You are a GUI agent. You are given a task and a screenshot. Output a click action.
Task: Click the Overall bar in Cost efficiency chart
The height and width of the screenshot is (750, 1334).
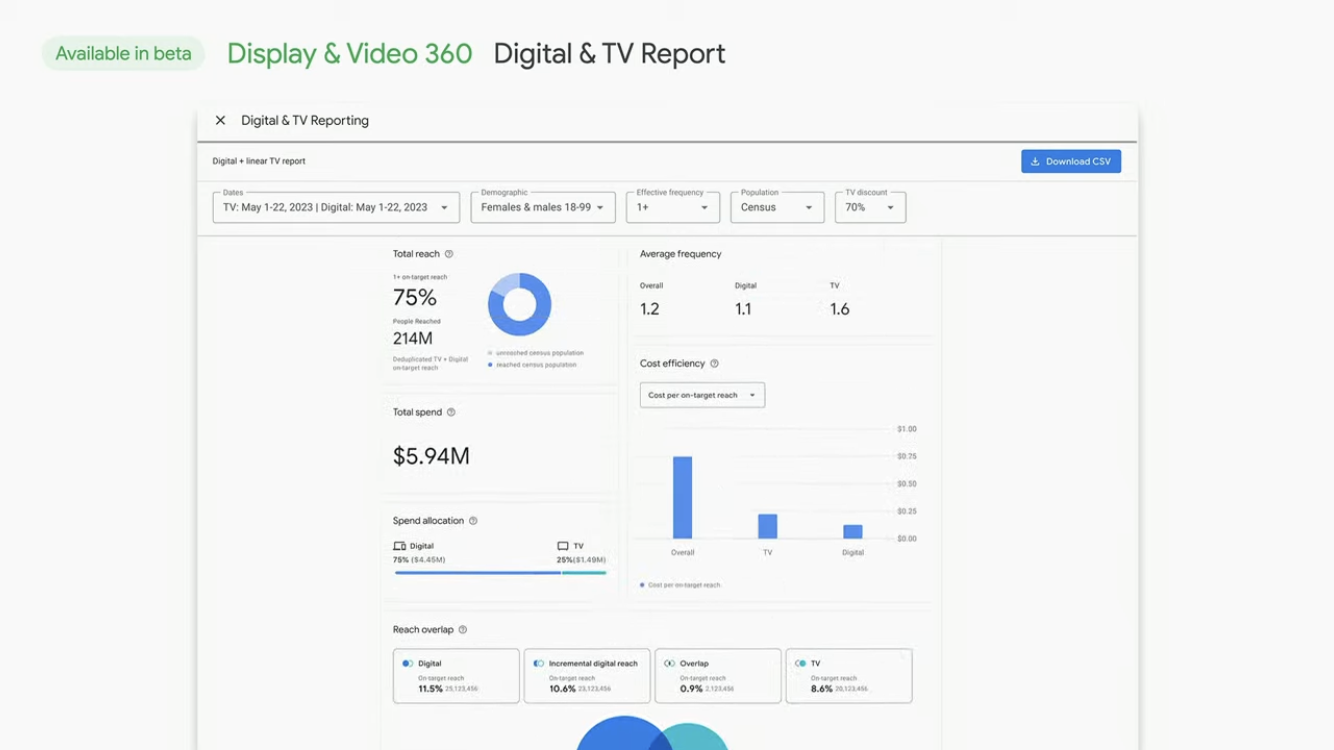pyautogui.click(x=683, y=497)
